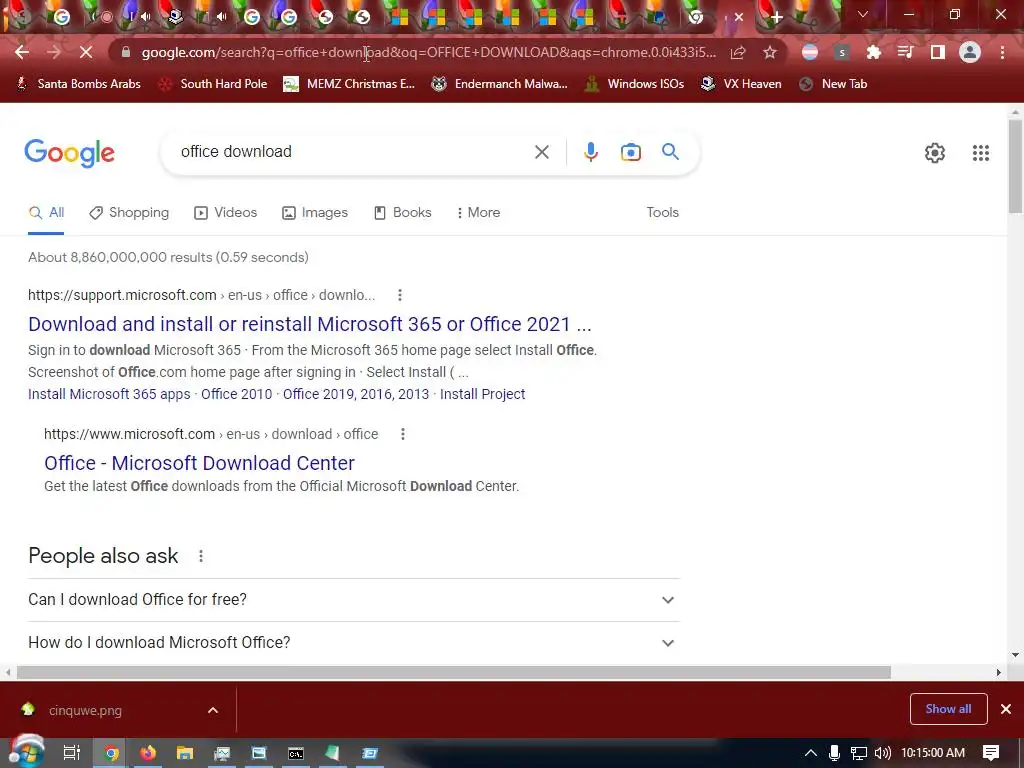
Task: Open the media controls icon in toolbar
Action: pos(905,52)
